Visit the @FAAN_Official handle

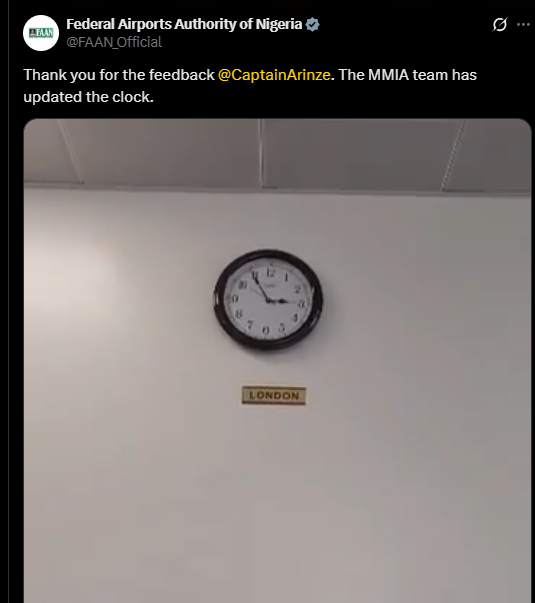(x=114, y=42)
